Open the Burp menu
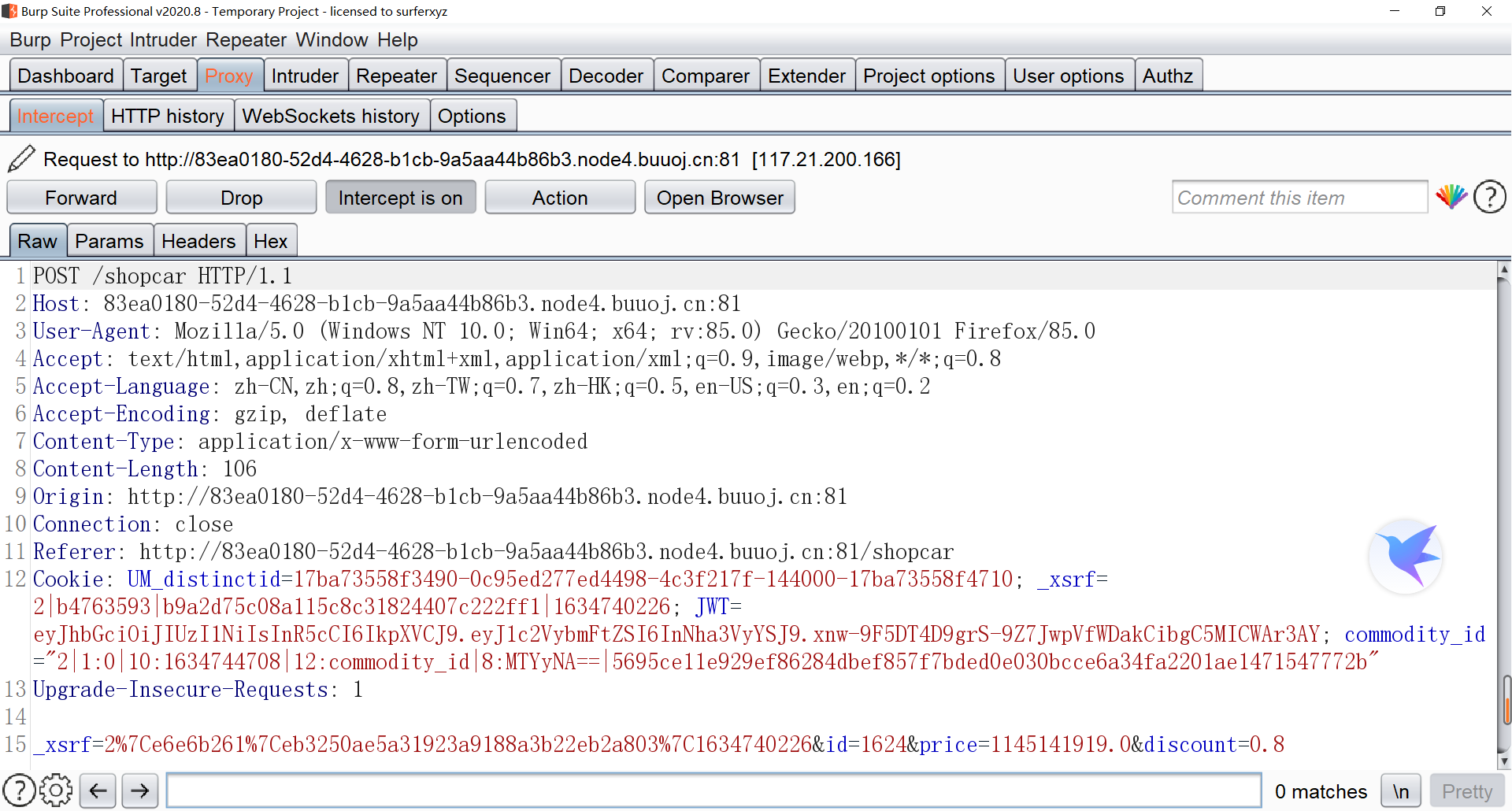The image size is (1512, 811). click(x=30, y=40)
